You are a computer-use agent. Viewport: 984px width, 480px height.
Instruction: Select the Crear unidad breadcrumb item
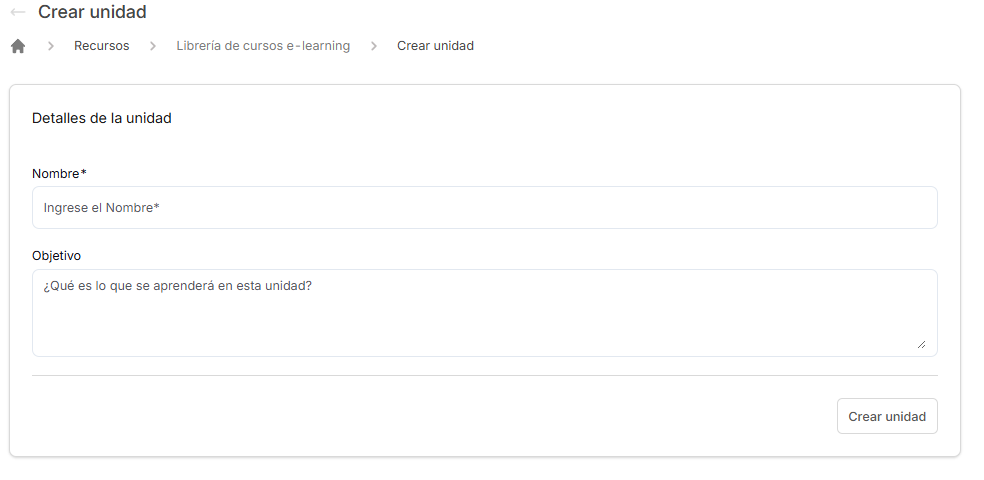click(x=435, y=46)
